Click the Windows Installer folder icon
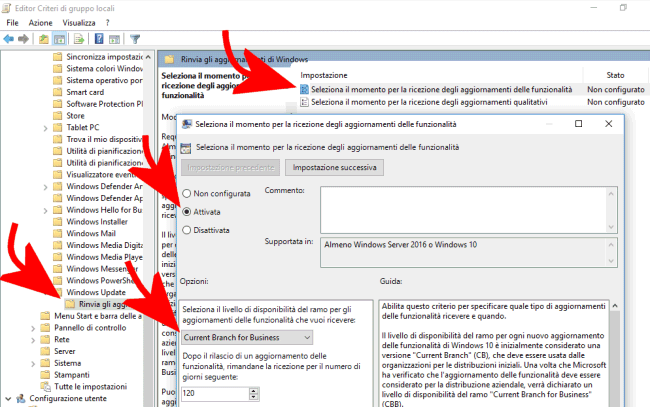The width and height of the screenshot is (650, 407). (58, 222)
